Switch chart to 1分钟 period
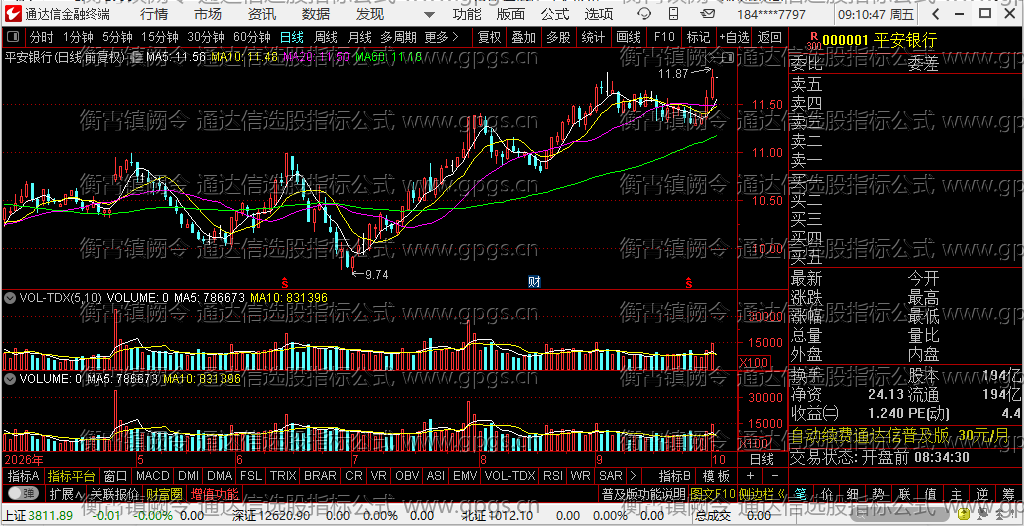The image size is (1024, 526). coord(78,37)
